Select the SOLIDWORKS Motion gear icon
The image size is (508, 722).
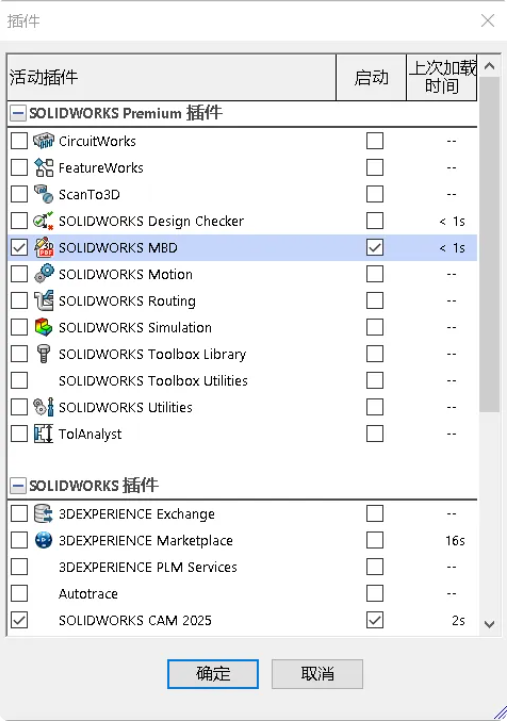[x=44, y=274]
